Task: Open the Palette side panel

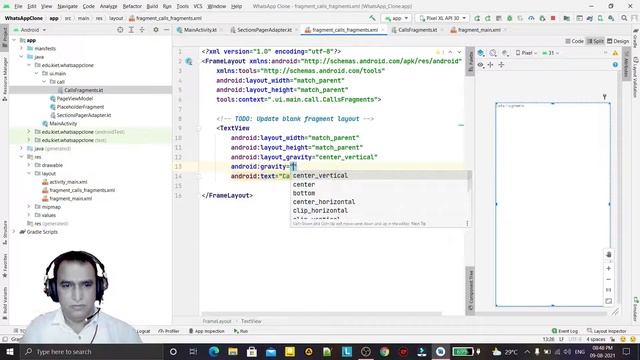Action: [470, 61]
